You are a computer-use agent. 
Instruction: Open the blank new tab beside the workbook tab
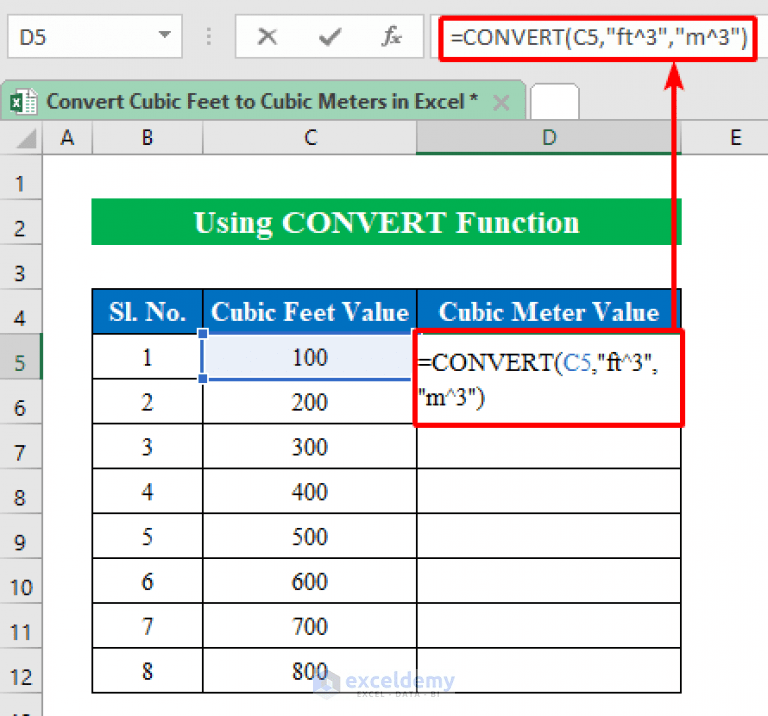click(x=555, y=101)
